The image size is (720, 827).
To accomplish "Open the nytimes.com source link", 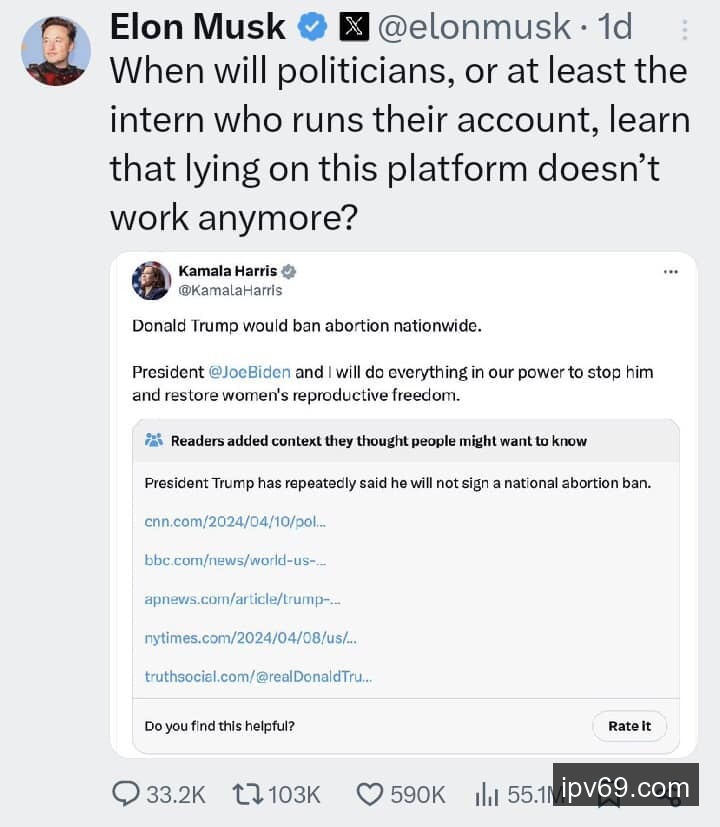I will 250,637.
